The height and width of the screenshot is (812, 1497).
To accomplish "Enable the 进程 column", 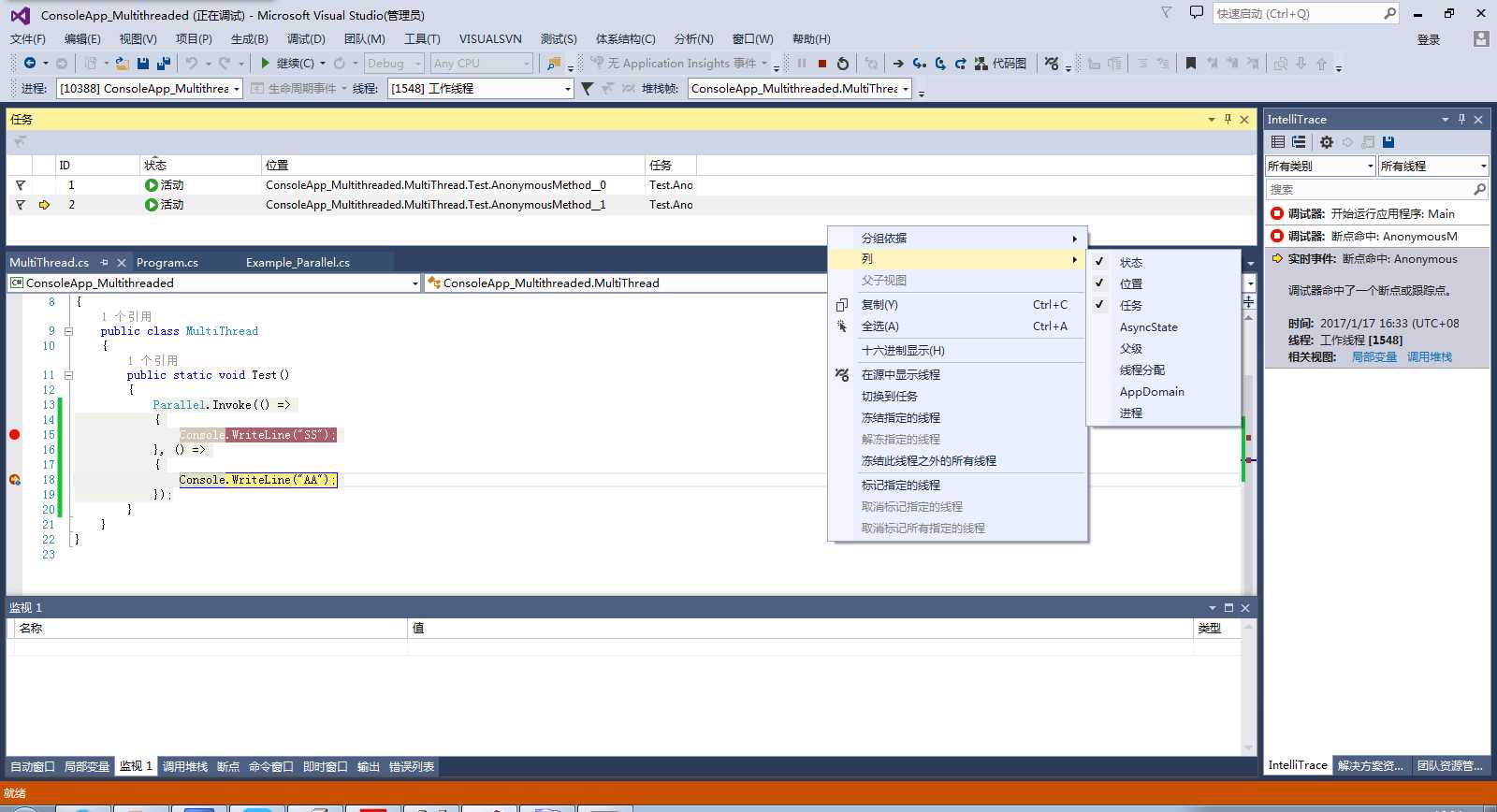I will click(x=1163, y=413).
